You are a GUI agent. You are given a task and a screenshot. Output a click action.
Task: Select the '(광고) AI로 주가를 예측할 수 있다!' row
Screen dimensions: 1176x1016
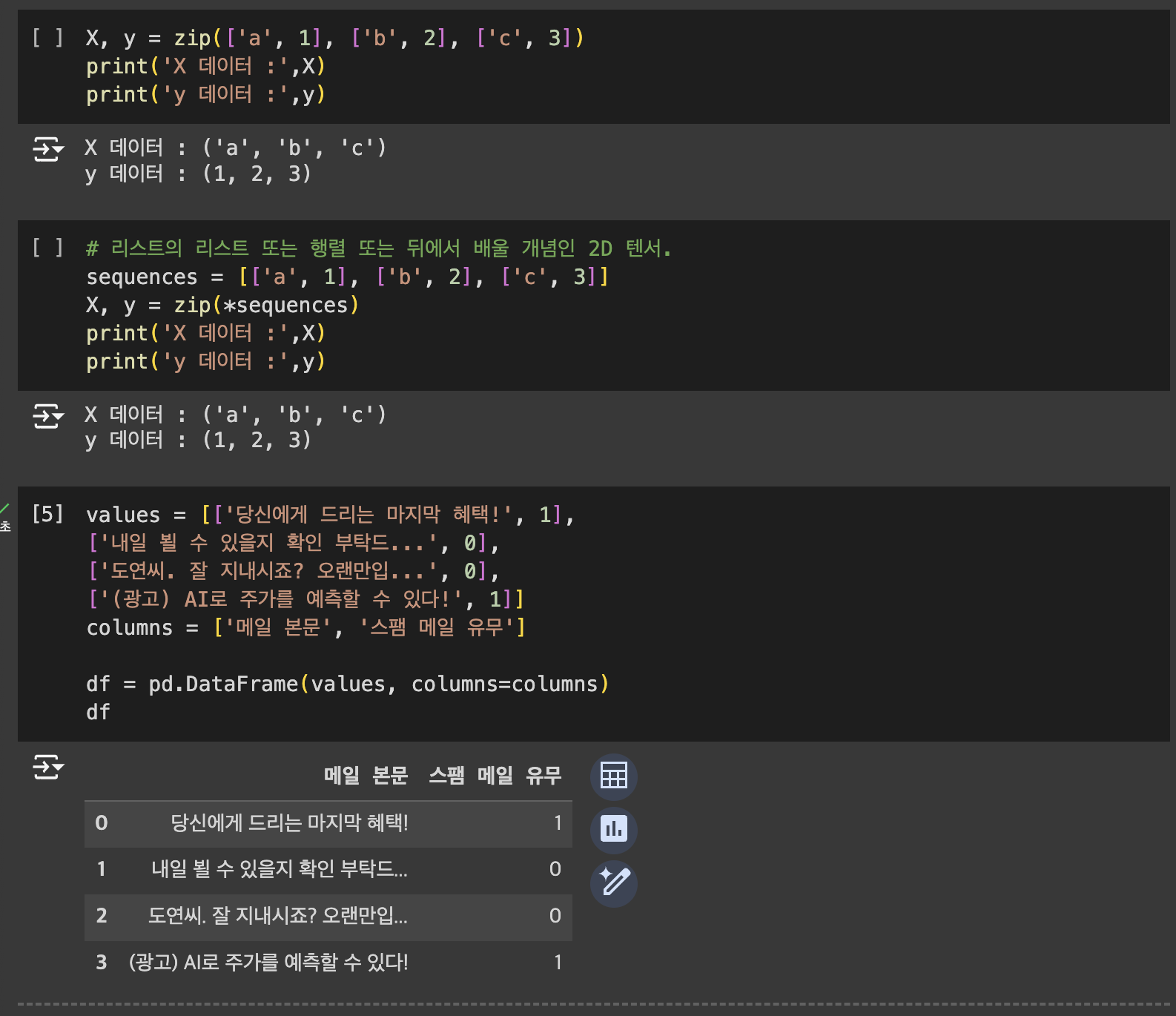point(268,963)
